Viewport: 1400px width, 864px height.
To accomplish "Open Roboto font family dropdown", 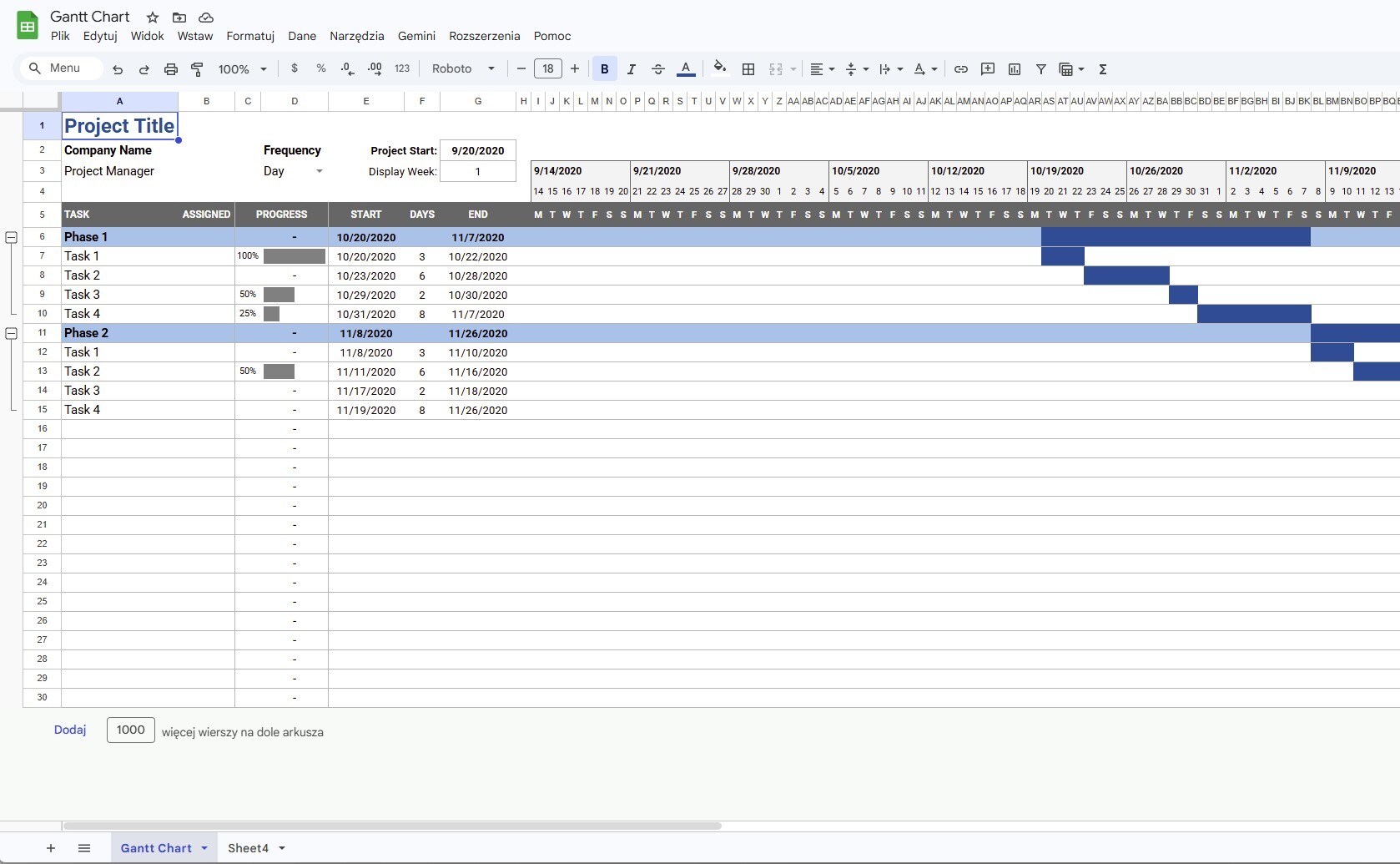I will pyautogui.click(x=463, y=69).
